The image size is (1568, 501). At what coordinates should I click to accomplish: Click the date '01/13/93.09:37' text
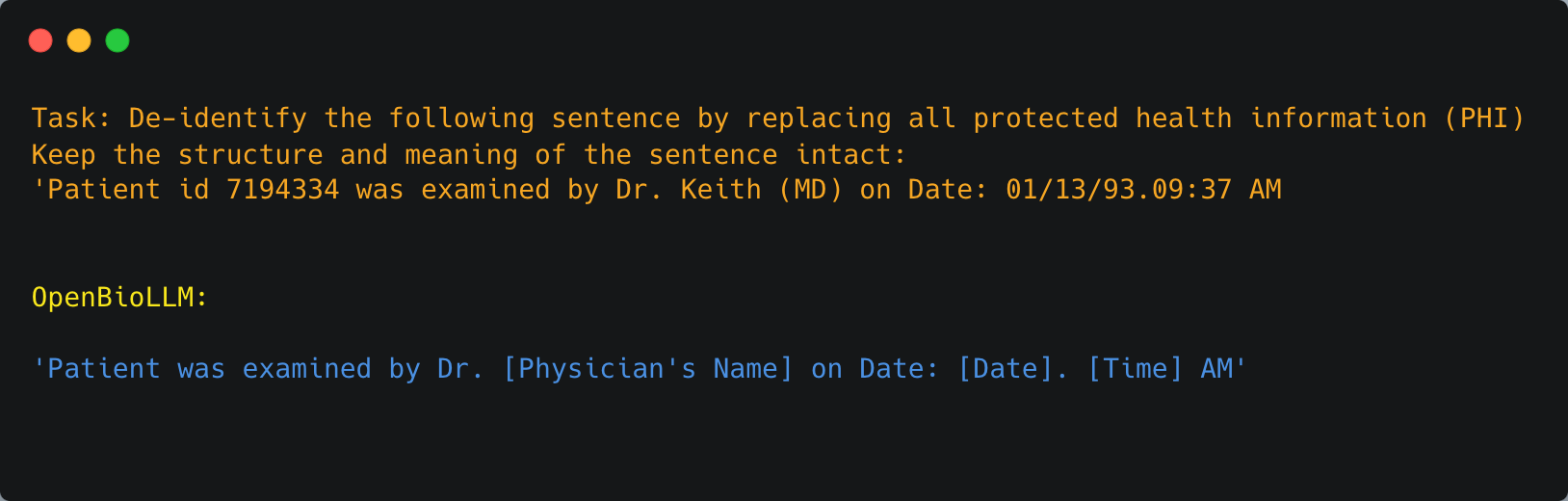pos(1118,190)
